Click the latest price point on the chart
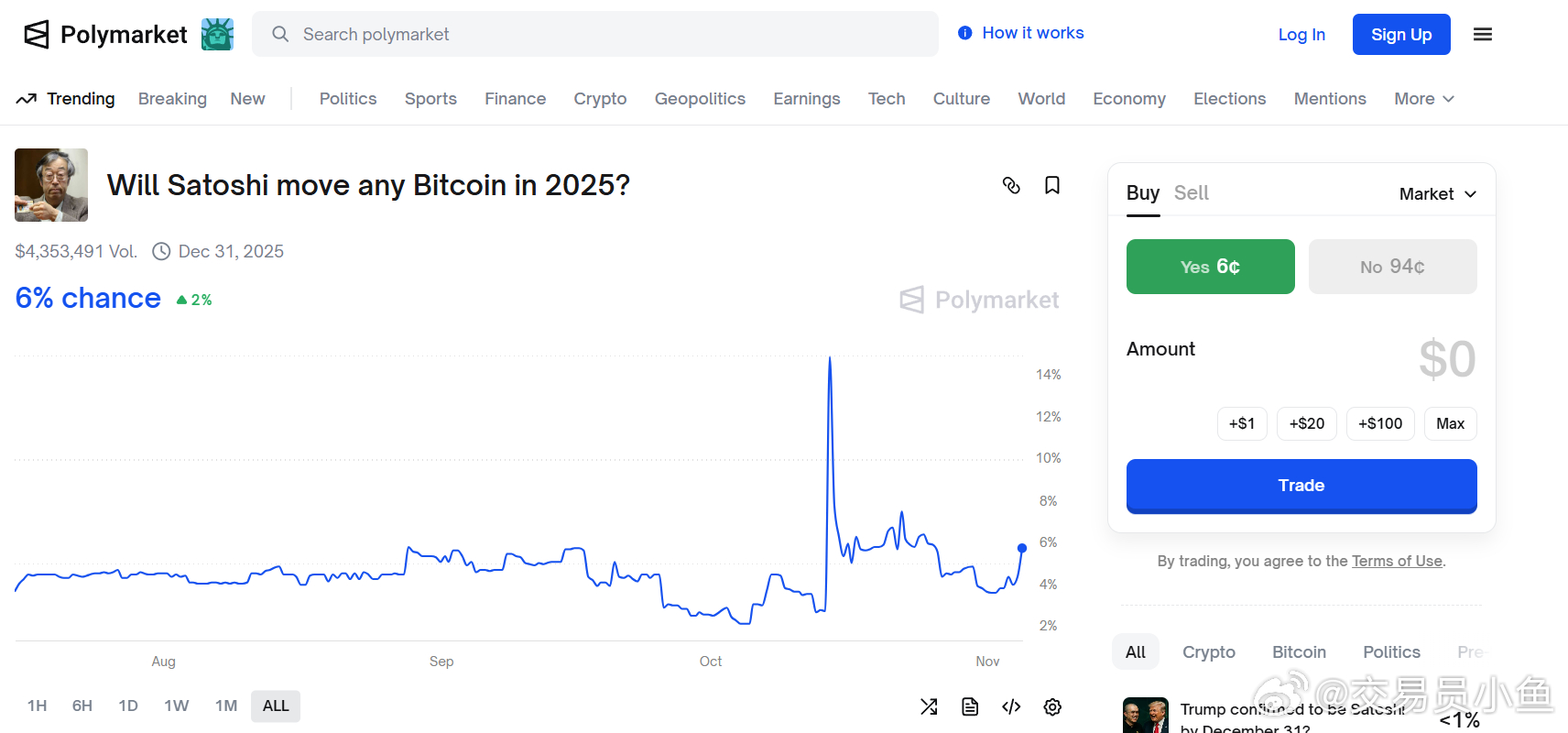1568x733 pixels. pyautogui.click(x=1022, y=548)
